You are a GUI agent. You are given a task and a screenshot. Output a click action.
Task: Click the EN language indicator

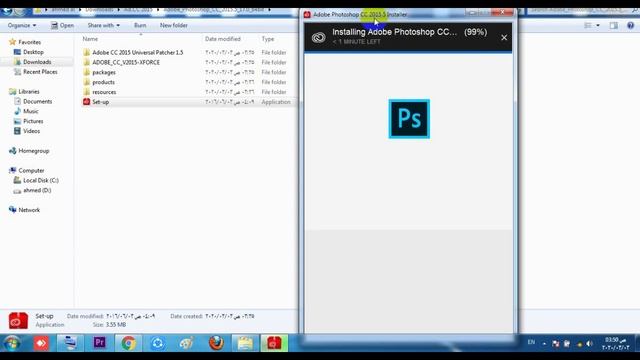coord(531,342)
